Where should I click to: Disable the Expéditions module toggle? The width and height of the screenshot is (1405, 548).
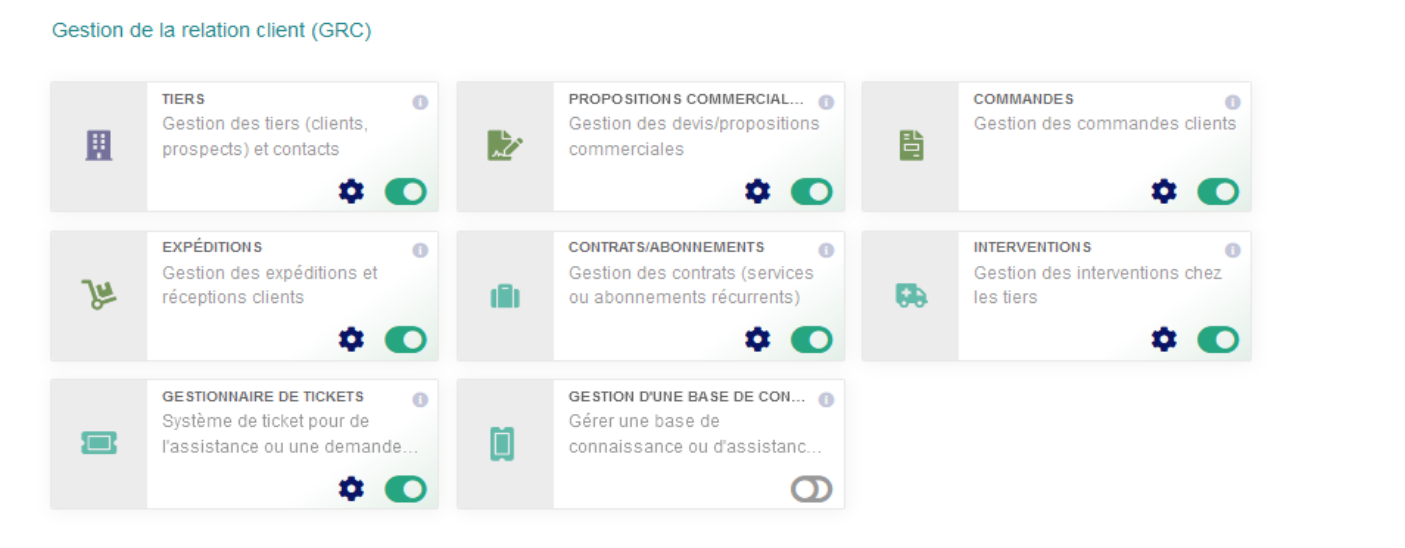pos(406,340)
